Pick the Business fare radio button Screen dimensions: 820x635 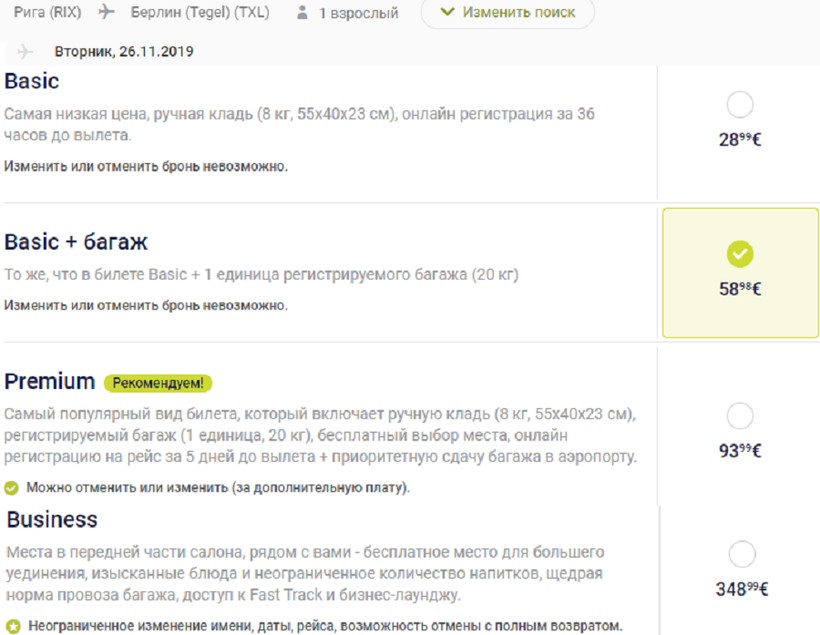(x=742, y=553)
